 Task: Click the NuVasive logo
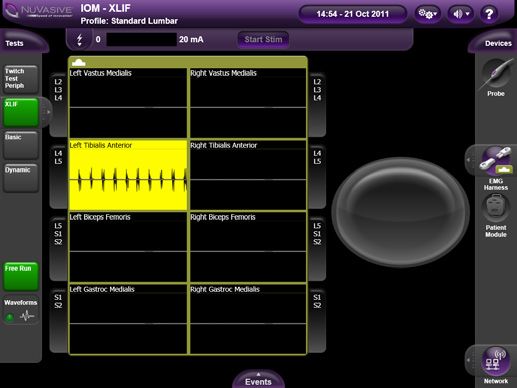point(38,11)
